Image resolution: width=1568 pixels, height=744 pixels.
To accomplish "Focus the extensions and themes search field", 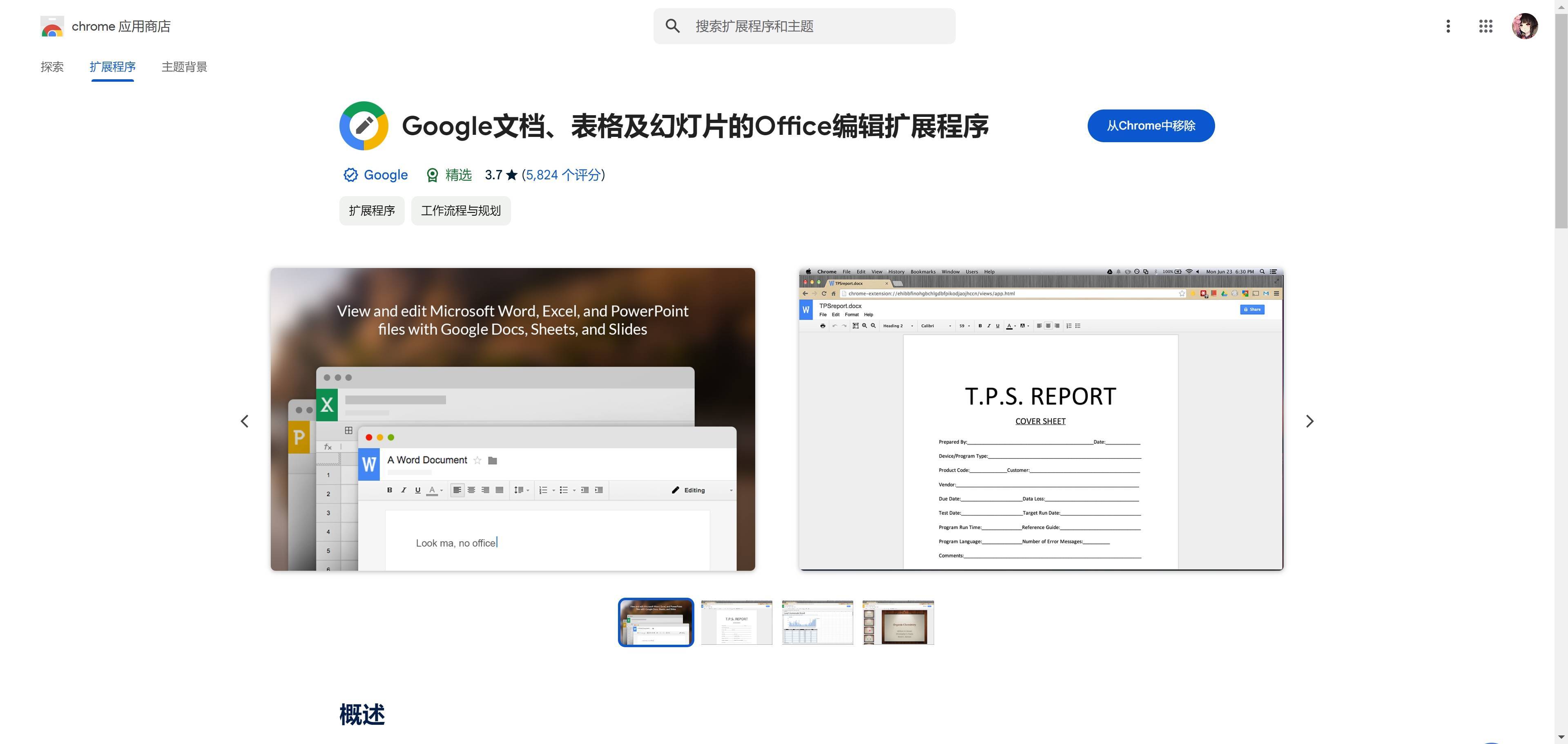I will click(x=804, y=26).
